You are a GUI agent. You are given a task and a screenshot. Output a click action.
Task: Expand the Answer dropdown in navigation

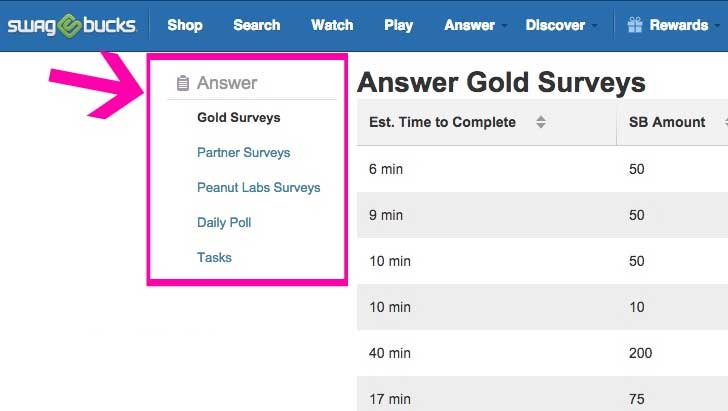[x=475, y=25]
